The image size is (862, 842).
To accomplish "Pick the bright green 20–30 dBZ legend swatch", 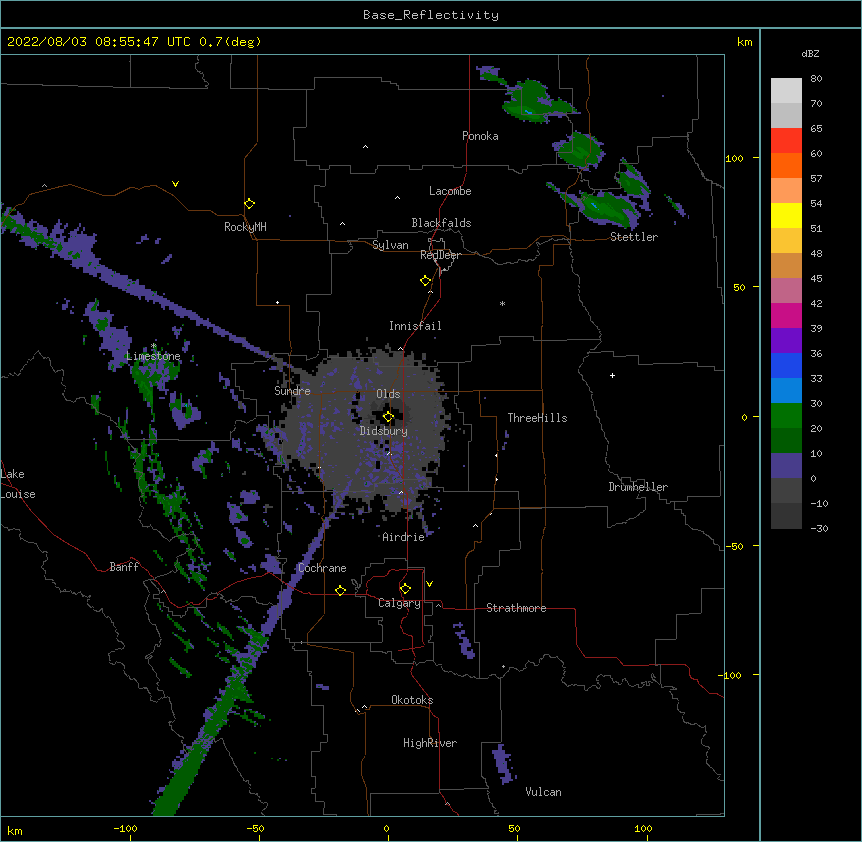I will [x=786, y=416].
